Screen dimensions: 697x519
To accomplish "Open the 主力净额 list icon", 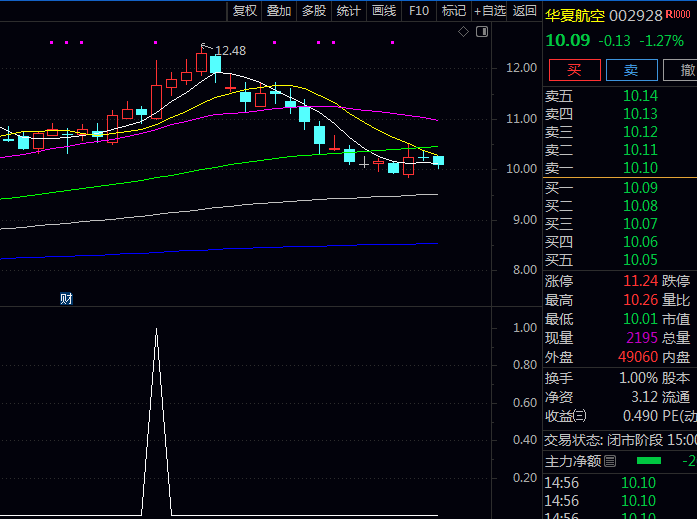I will coord(610,461).
